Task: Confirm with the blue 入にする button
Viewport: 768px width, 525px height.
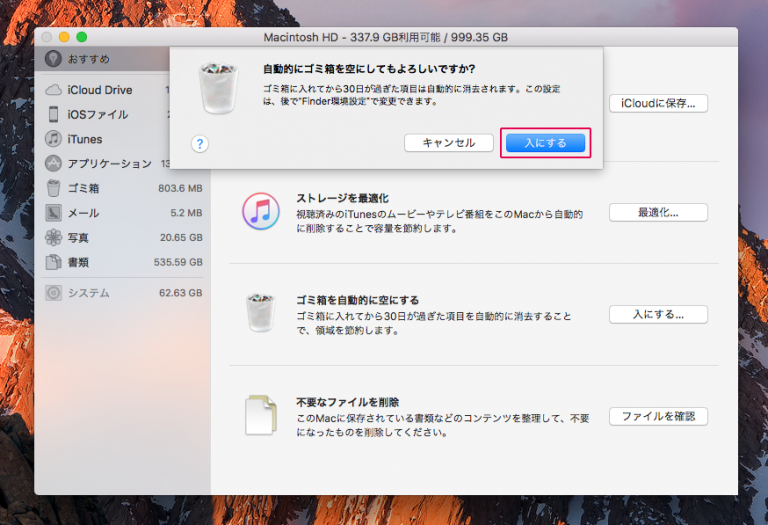Action: tap(545, 143)
